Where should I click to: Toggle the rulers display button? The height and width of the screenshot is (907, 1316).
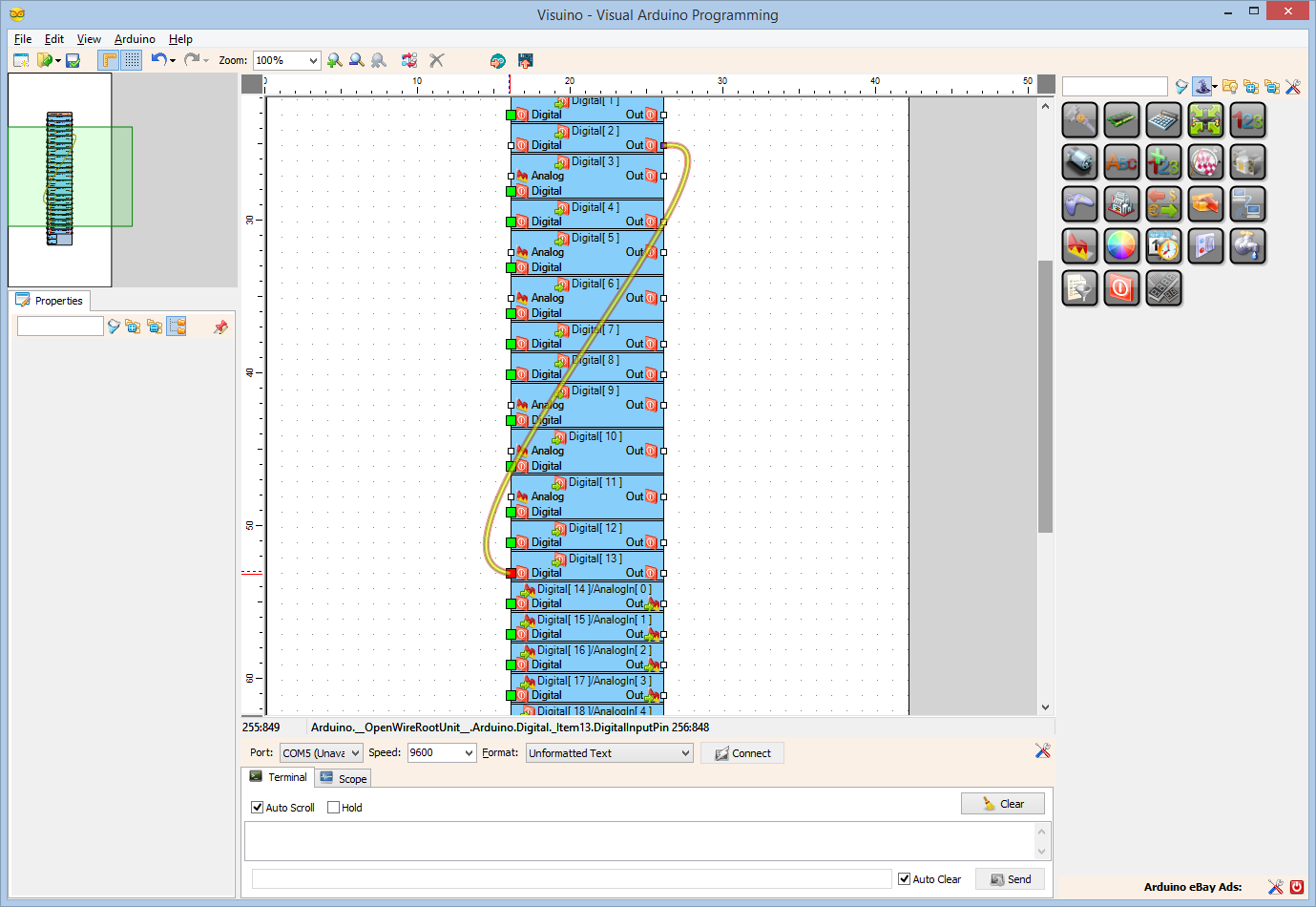coord(109,60)
